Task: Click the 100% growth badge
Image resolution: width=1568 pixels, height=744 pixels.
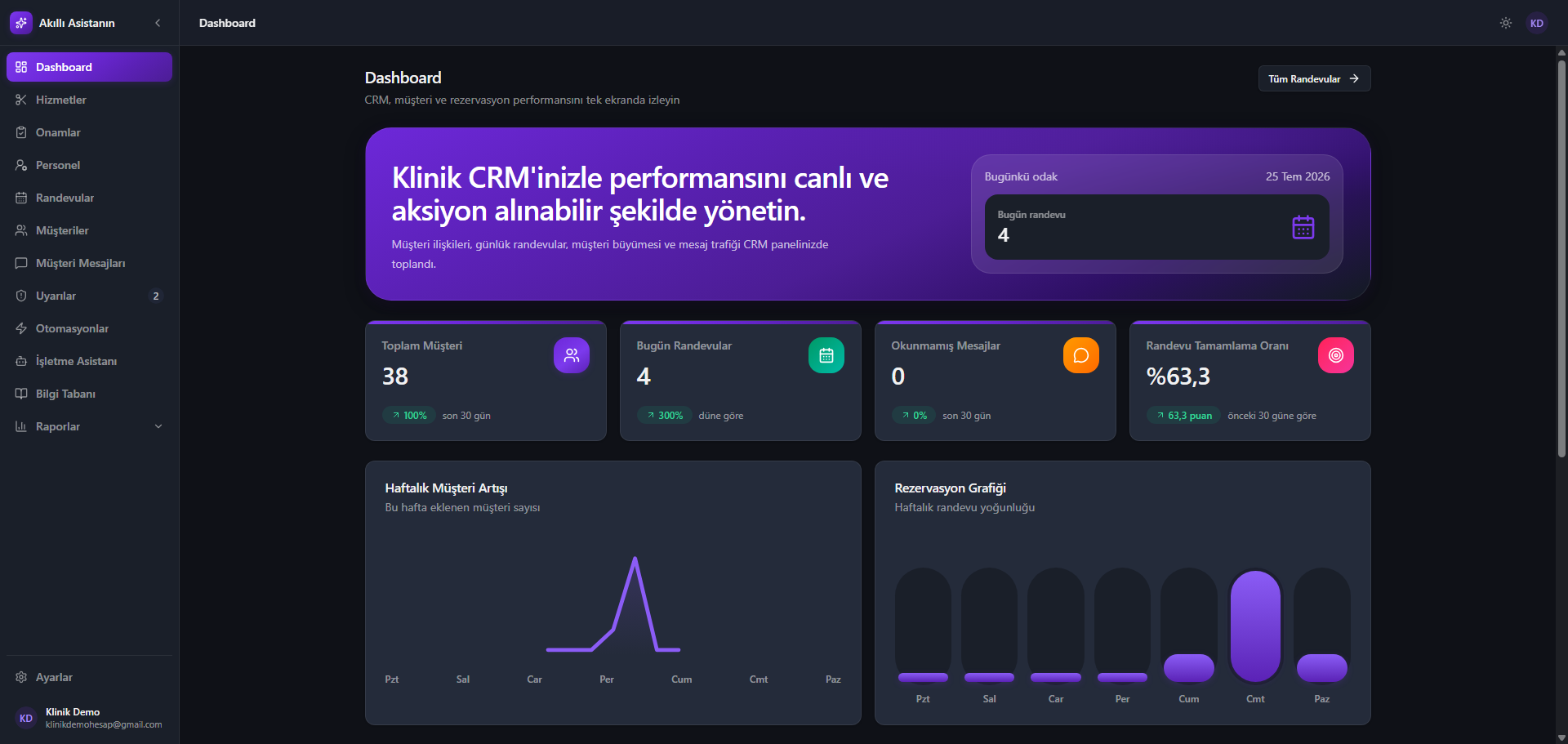Action: (408, 416)
